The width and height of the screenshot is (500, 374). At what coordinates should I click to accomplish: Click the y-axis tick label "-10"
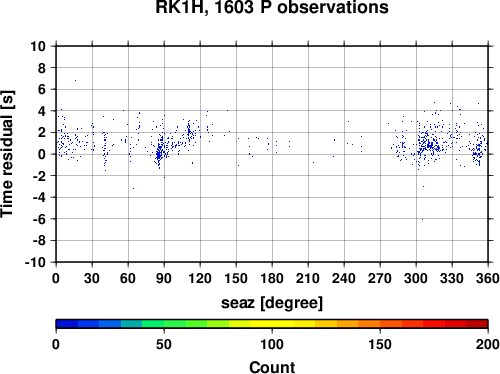click(x=35, y=262)
